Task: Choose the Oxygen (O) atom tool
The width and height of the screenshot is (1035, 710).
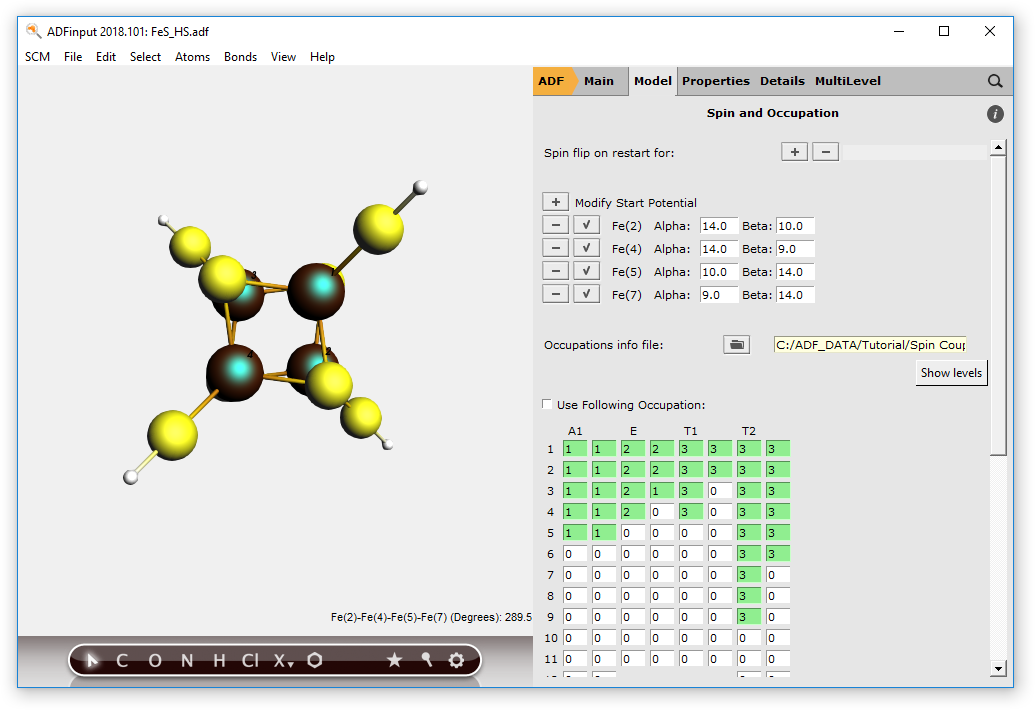Action: point(154,661)
